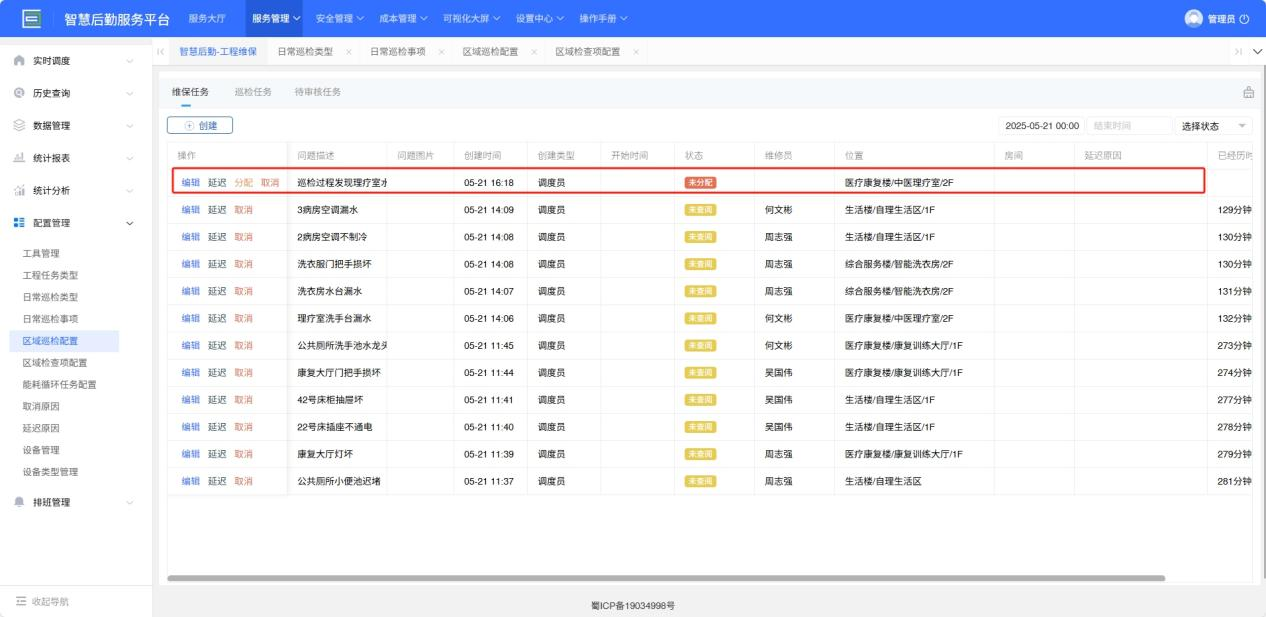This screenshot has height=617, width=1266.
Task: Open 能耗循环任务配置 sidebar item
Action: (x=59, y=384)
